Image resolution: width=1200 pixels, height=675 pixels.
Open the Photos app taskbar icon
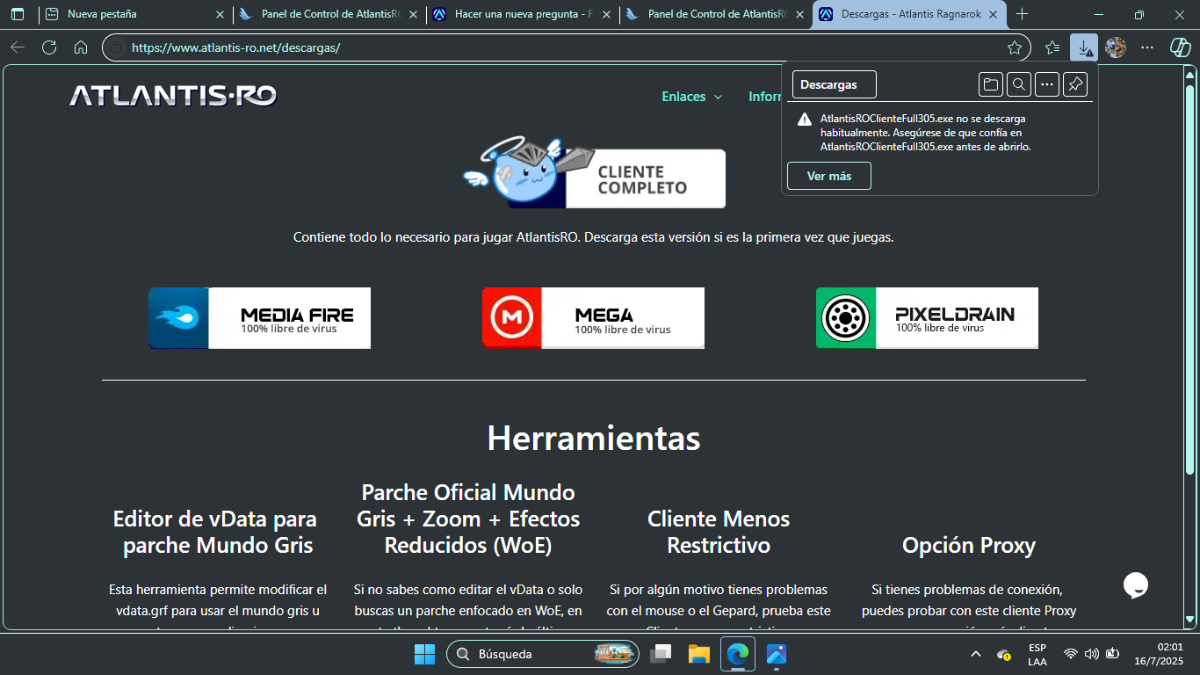coord(776,654)
